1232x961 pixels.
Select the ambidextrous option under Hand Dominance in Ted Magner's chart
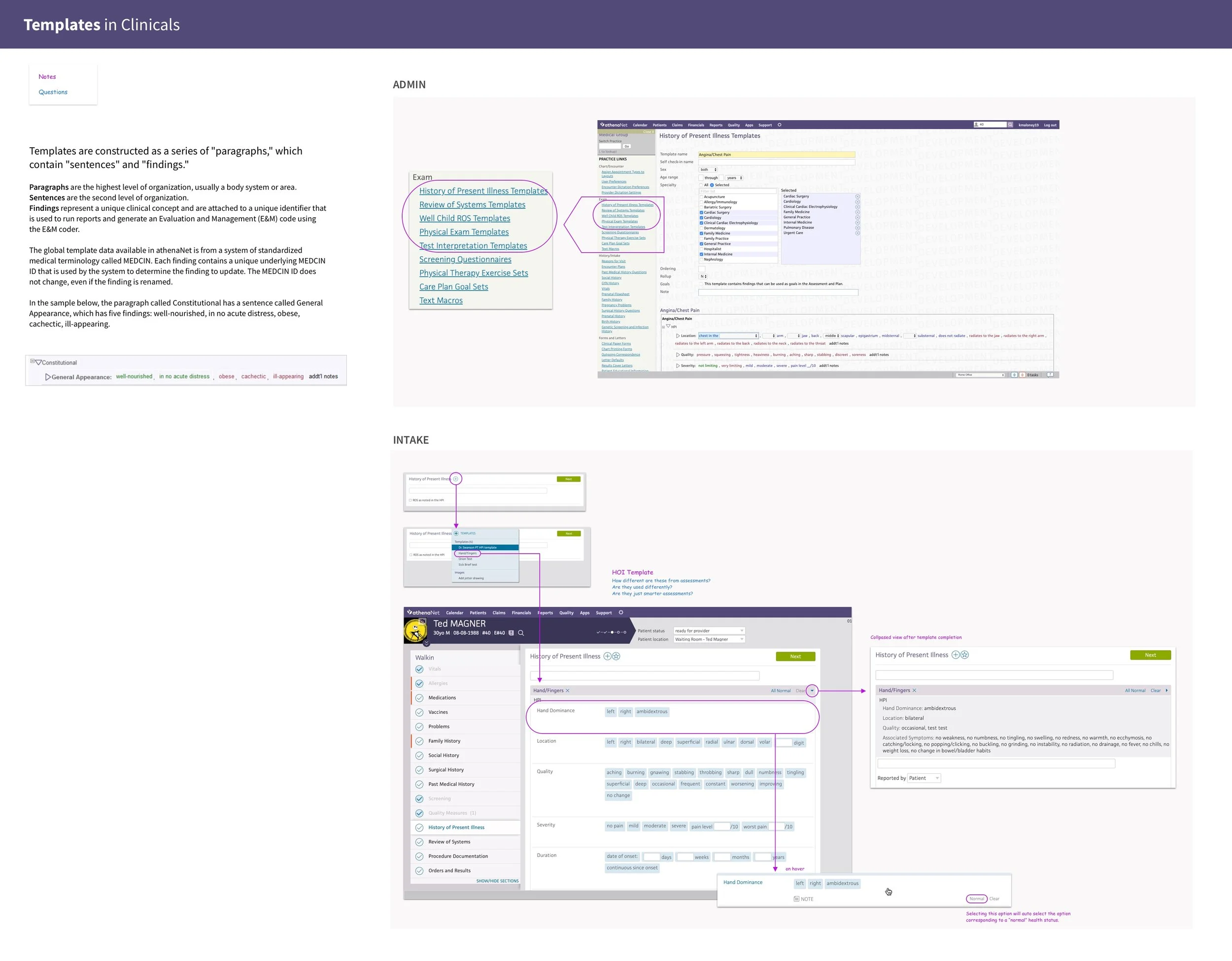651,712
